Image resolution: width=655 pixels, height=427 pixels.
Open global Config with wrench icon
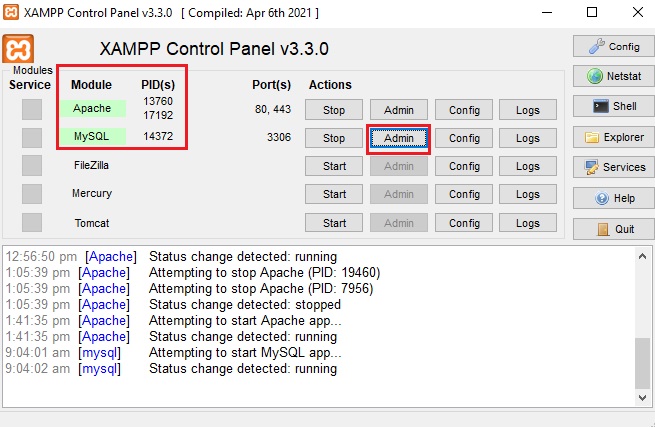pos(613,46)
